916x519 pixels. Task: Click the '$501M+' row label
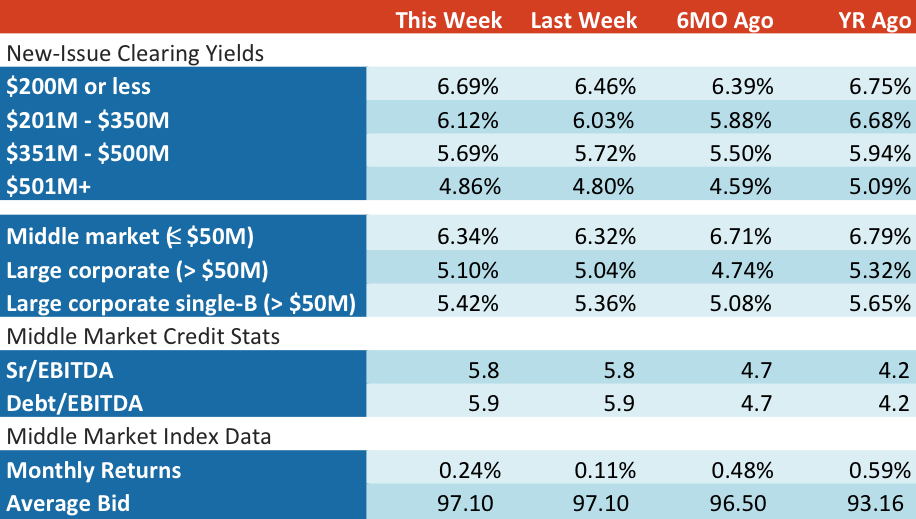(48, 186)
